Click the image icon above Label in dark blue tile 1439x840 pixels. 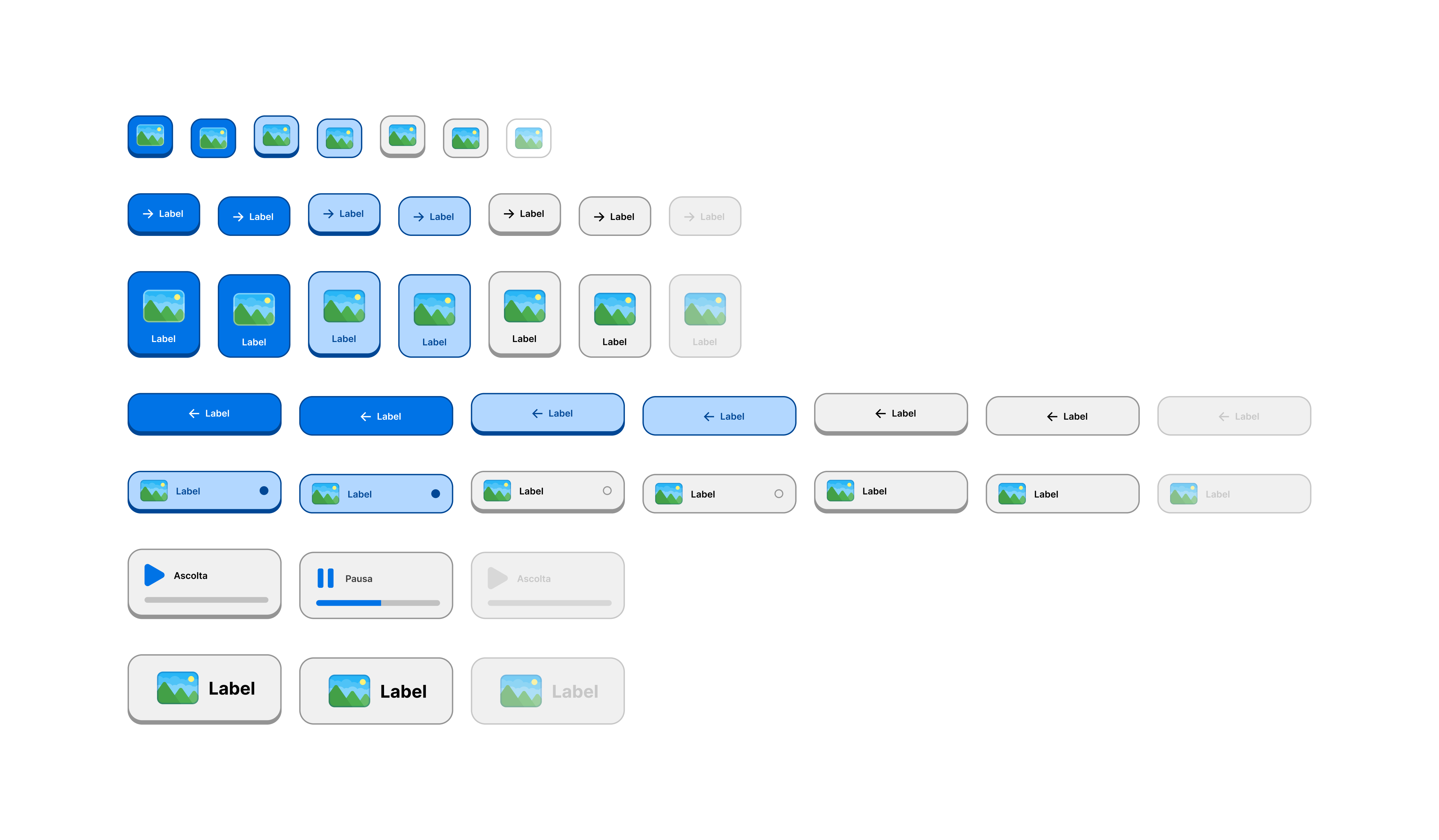[164, 307]
